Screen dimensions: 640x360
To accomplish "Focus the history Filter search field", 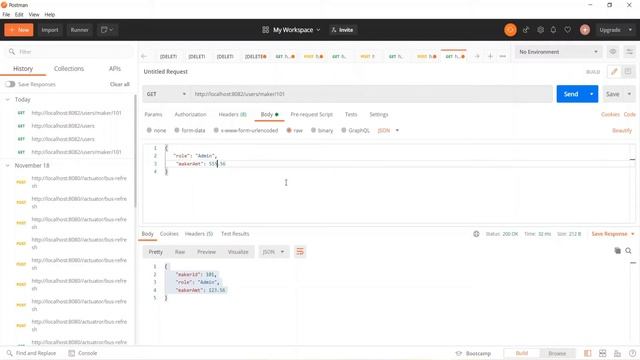I will (69, 52).
